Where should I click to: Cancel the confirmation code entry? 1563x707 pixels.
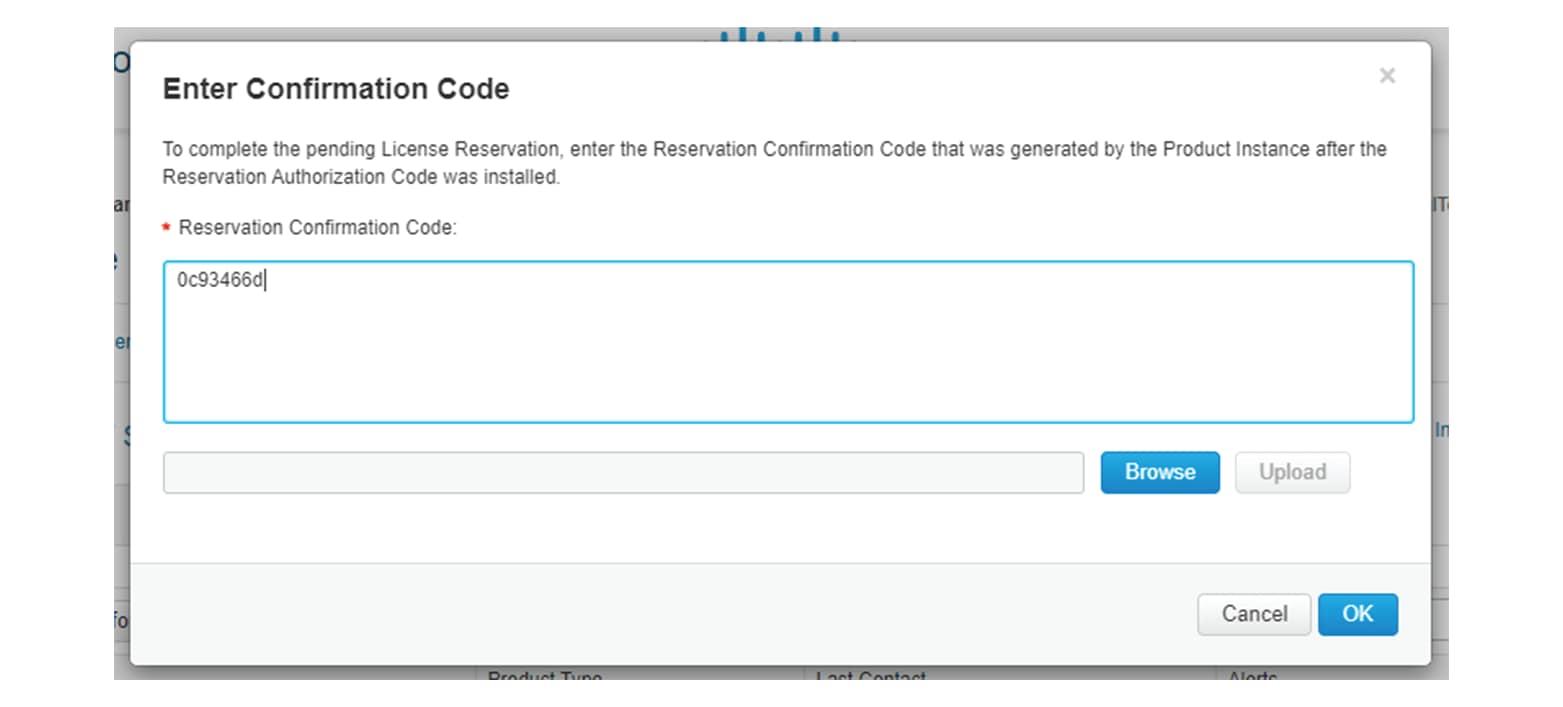(1254, 614)
